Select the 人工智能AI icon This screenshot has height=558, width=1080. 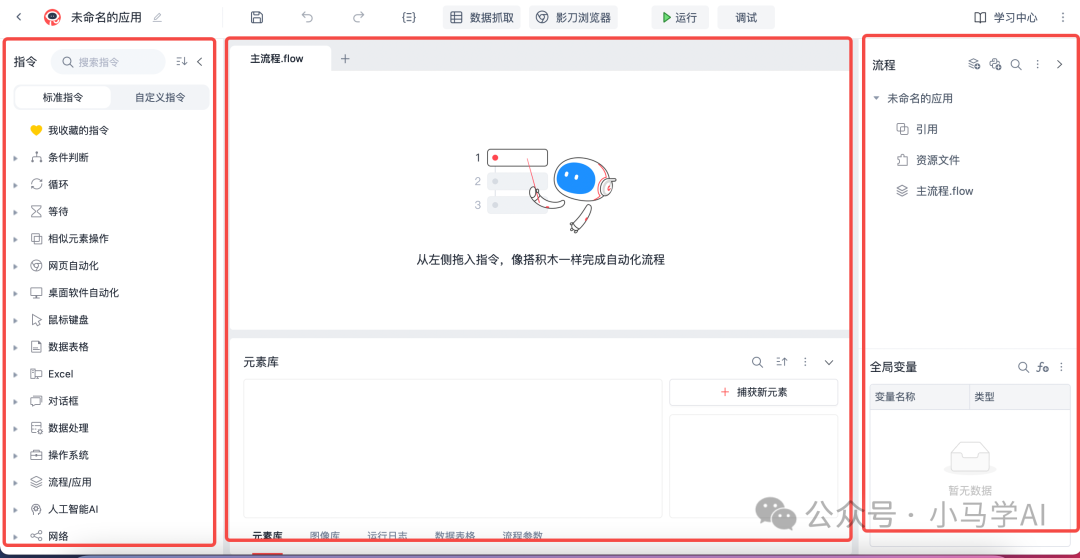click(37, 509)
